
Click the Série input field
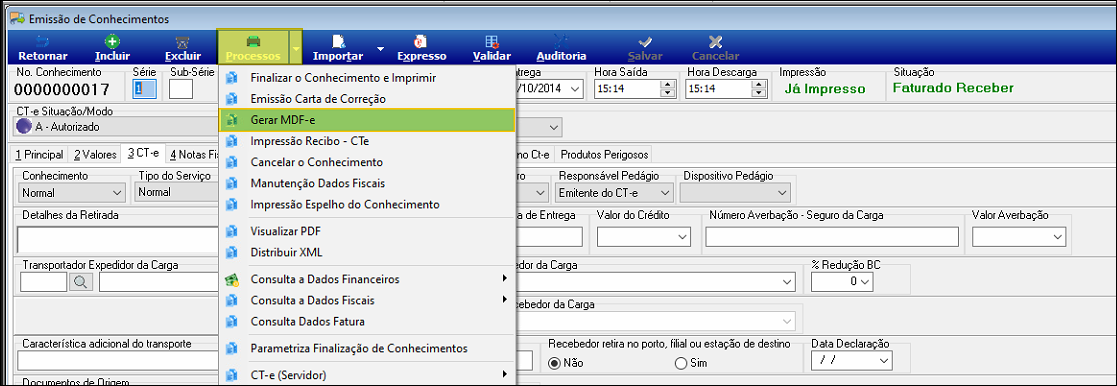click(x=145, y=88)
